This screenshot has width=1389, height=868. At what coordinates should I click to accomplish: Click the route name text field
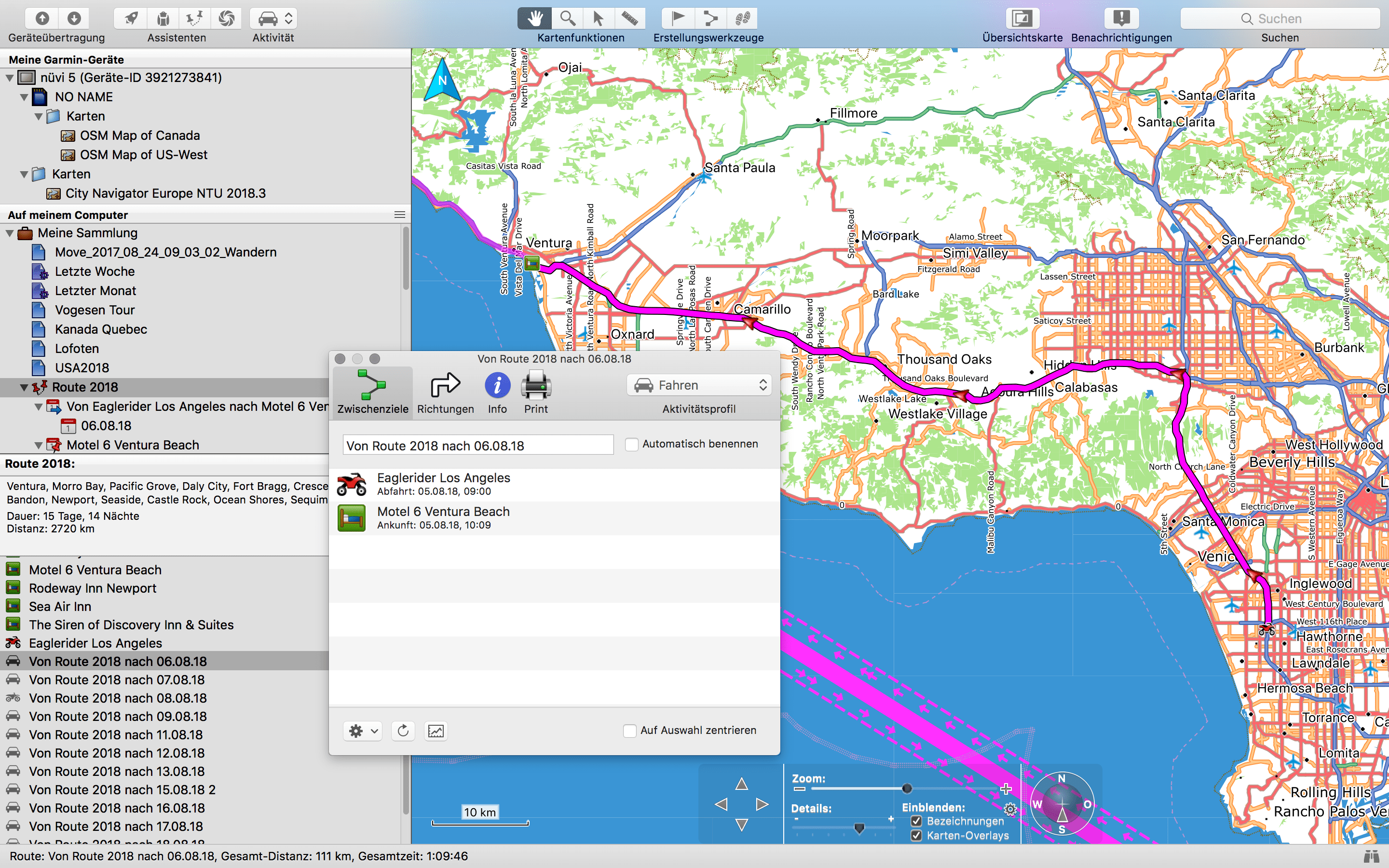pyautogui.click(x=478, y=446)
